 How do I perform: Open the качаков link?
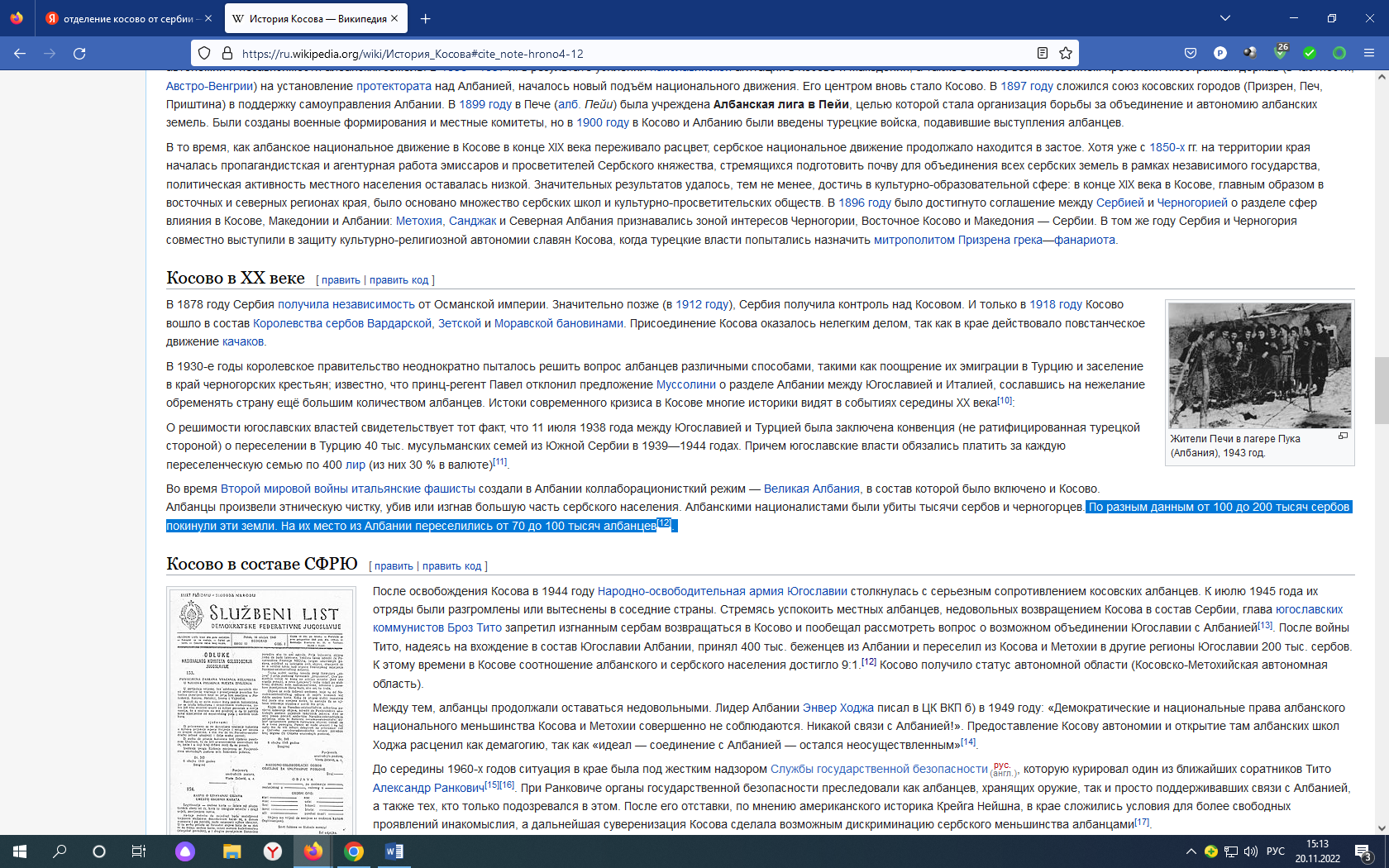[243, 341]
